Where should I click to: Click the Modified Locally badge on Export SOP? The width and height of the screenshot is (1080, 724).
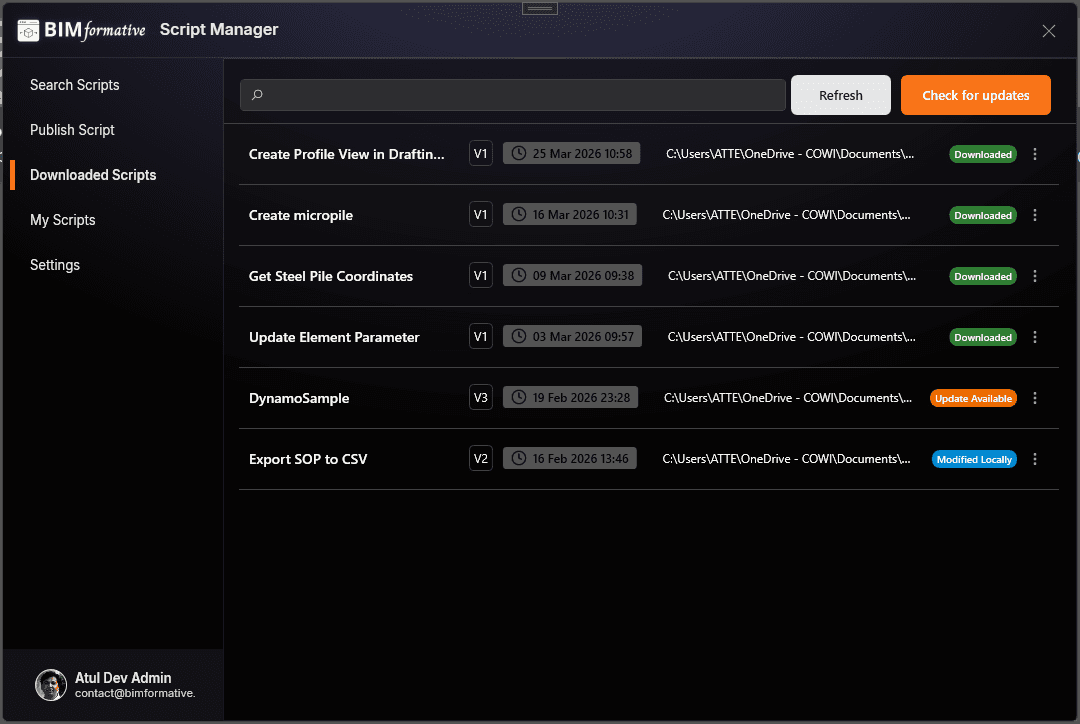click(973, 459)
